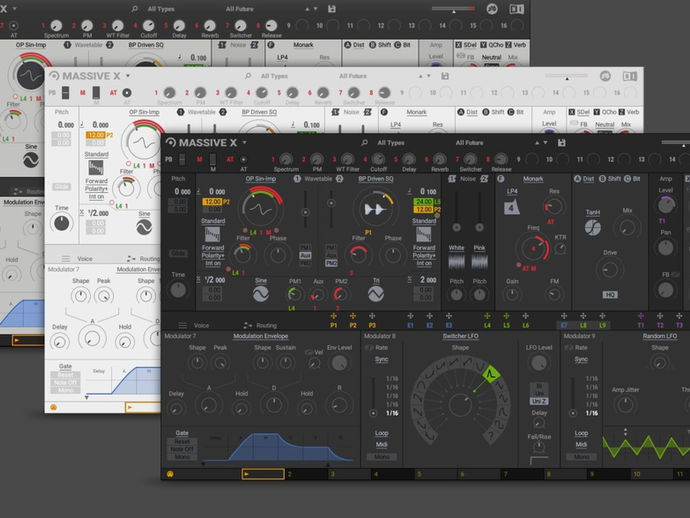The height and width of the screenshot is (518, 690).
Task: Toggle Aux phase-mod switch for oscillator 1
Action: point(305,255)
